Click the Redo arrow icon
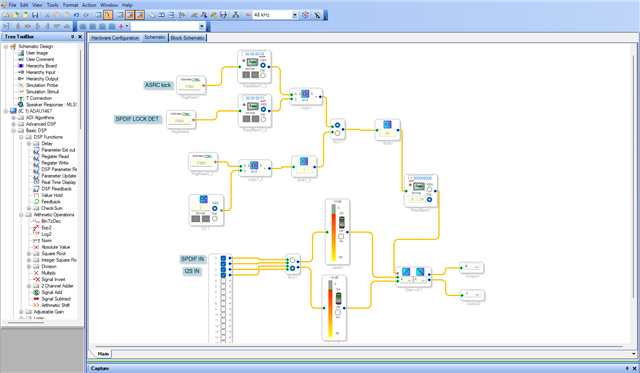 pos(86,15)
